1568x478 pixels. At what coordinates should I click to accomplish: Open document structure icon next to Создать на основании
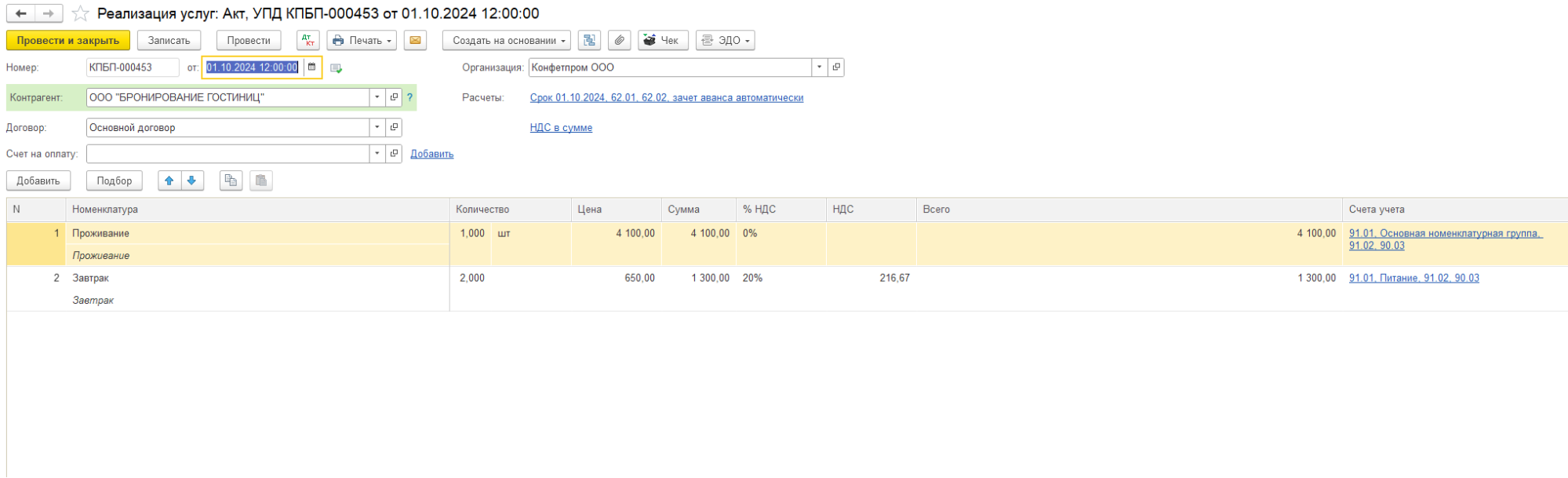tap(590, 40)
